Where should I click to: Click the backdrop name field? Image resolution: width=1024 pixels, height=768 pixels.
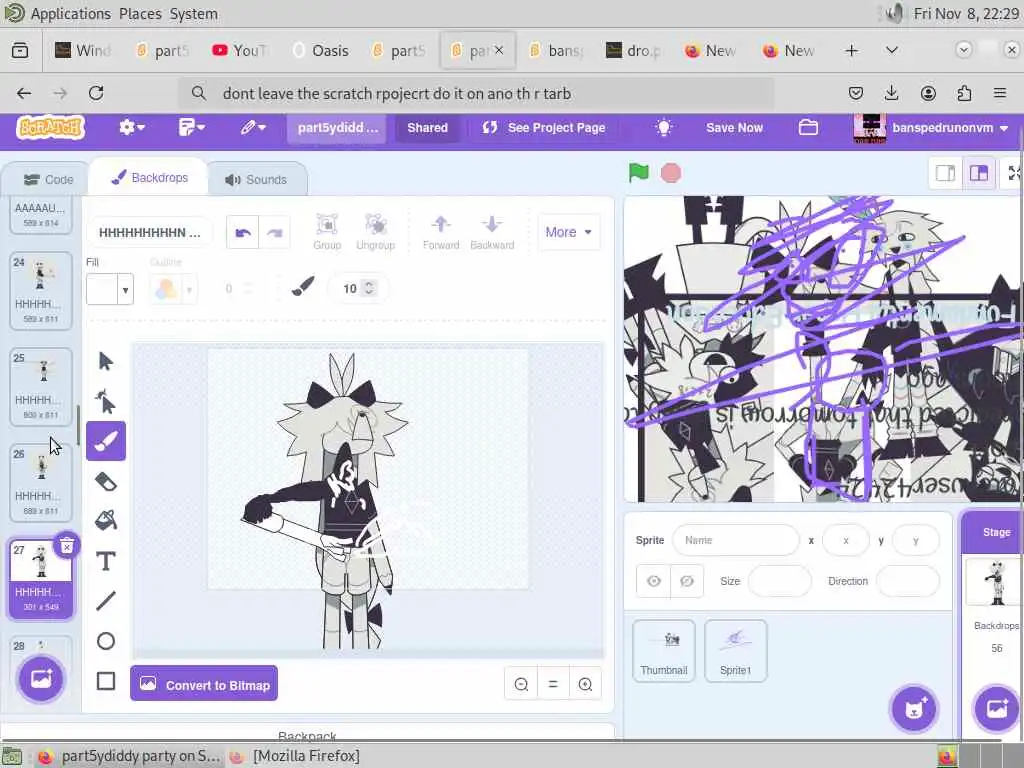[x=149, y=232]
